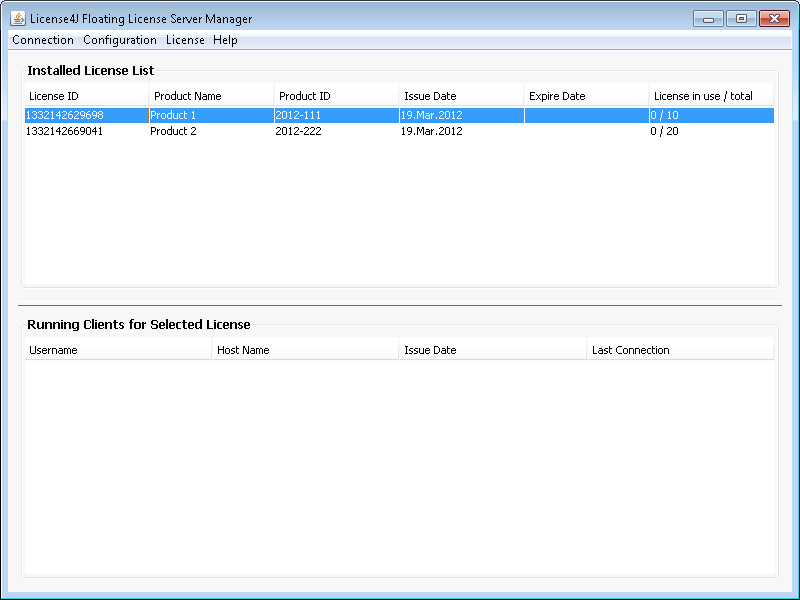
Task: Open the License menu
Action: tap(185, 40)
